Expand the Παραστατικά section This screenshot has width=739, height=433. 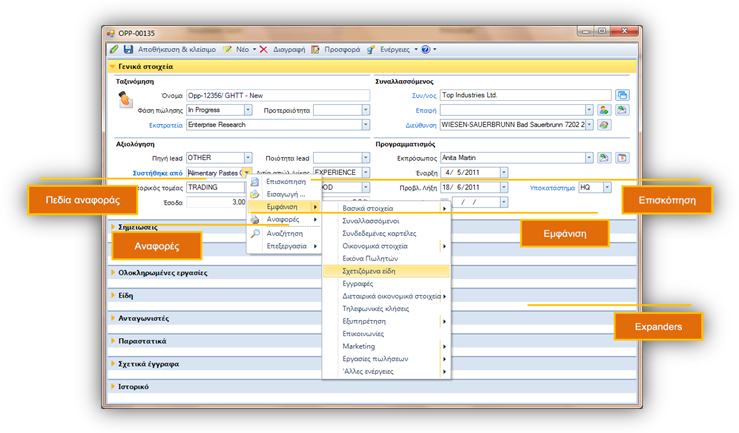tap(113, 341)
